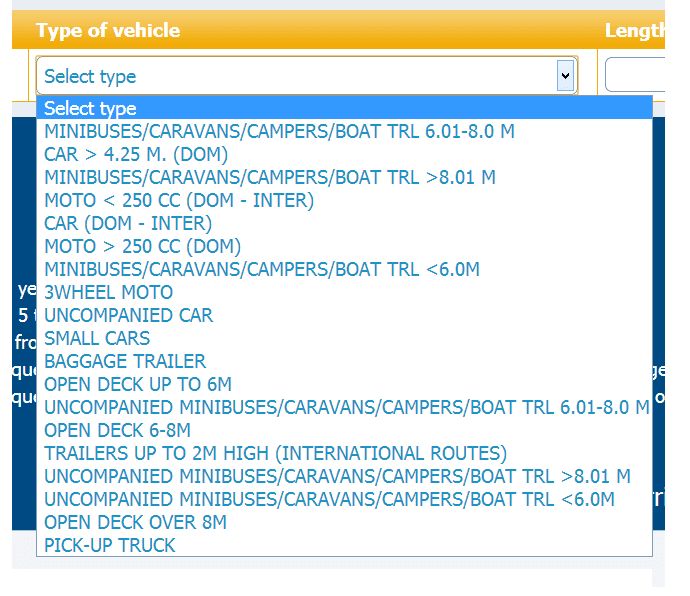690x596 pixels.
Task: Choose 'OPEN DECK 6-8M' option
Action: [x=117, y=430]
